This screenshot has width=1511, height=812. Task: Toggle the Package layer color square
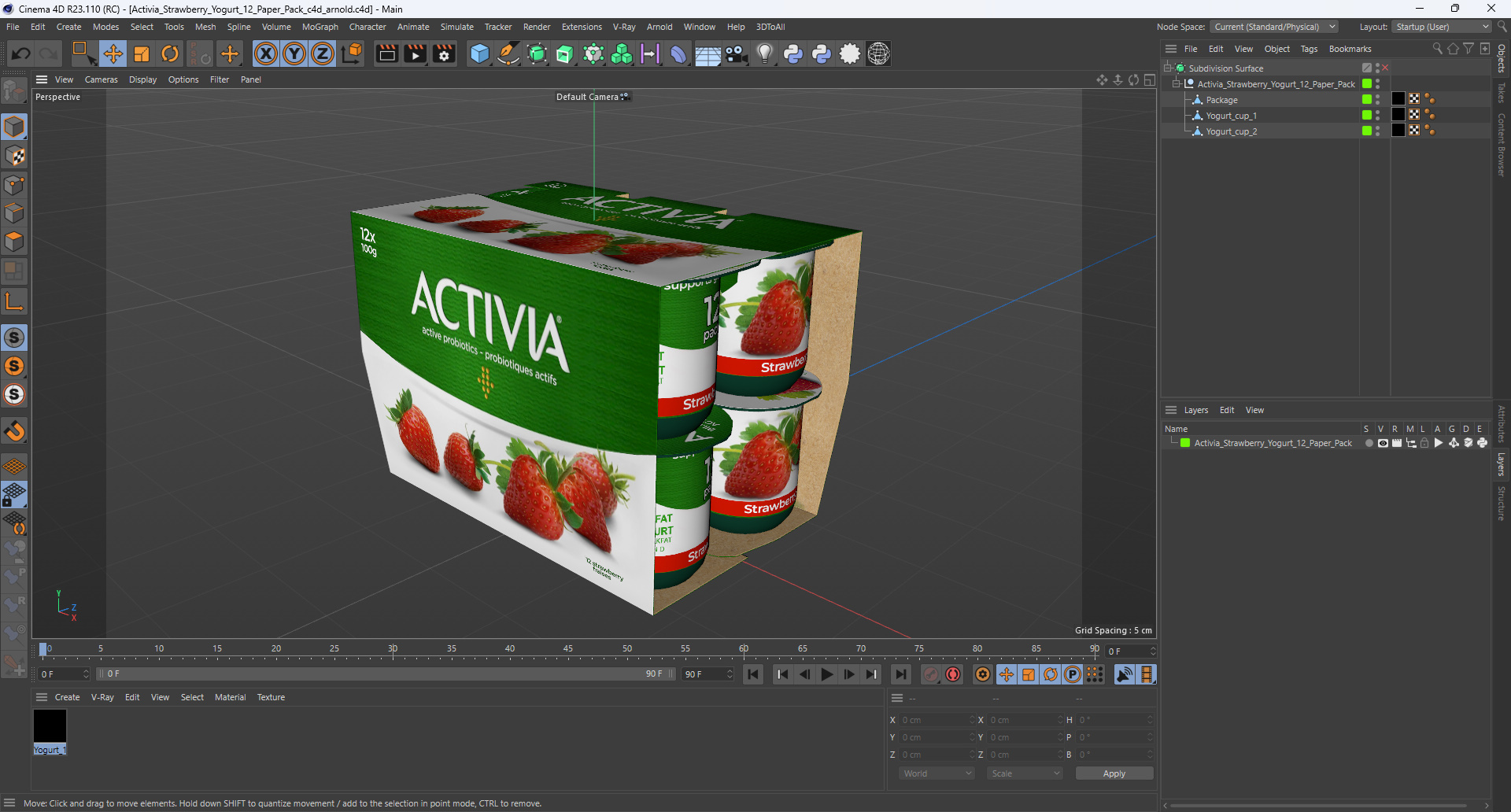coord(1367,99)
